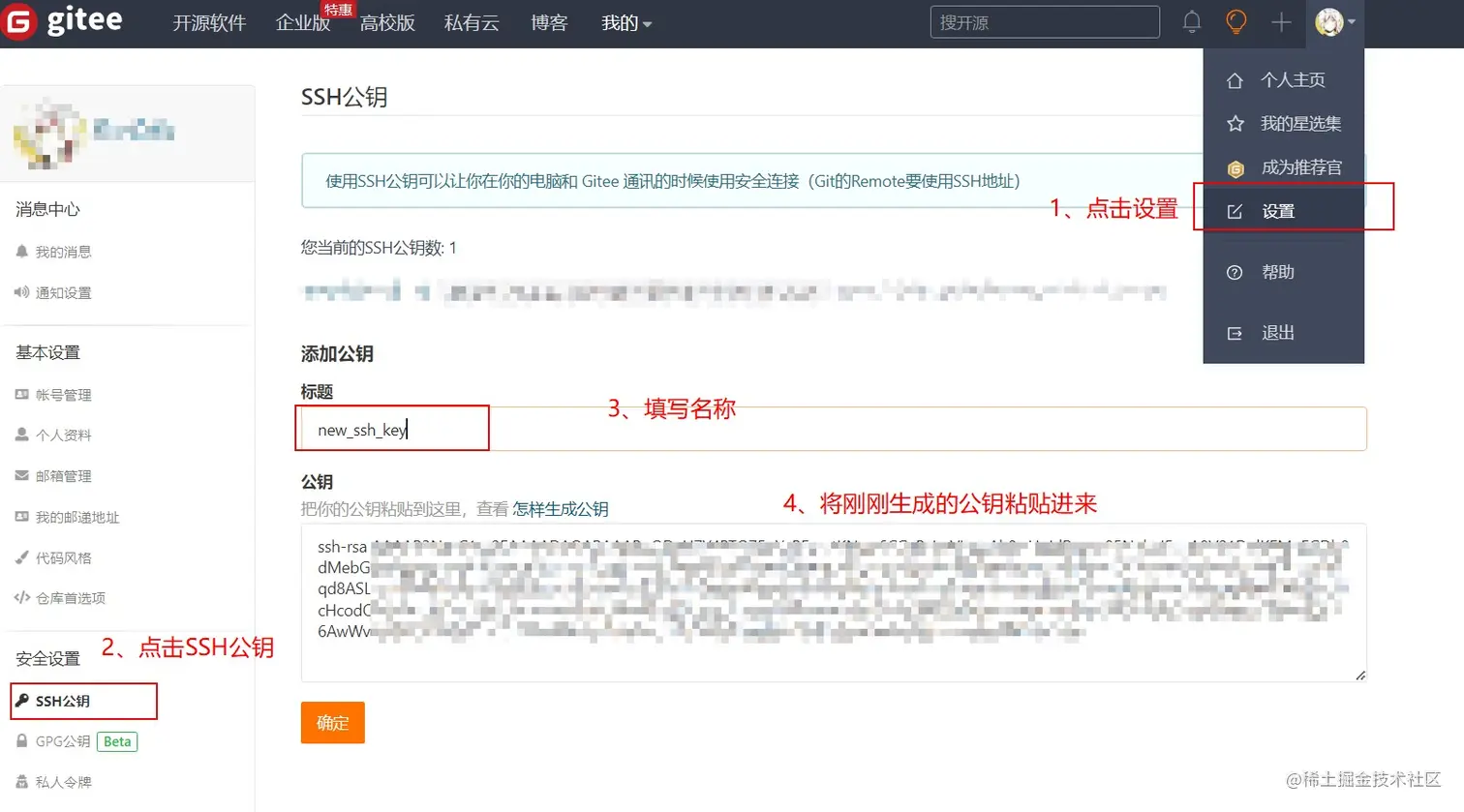
Task: Click the envelope icon next to 邮箱管理
Action: [x=21, y=475]
